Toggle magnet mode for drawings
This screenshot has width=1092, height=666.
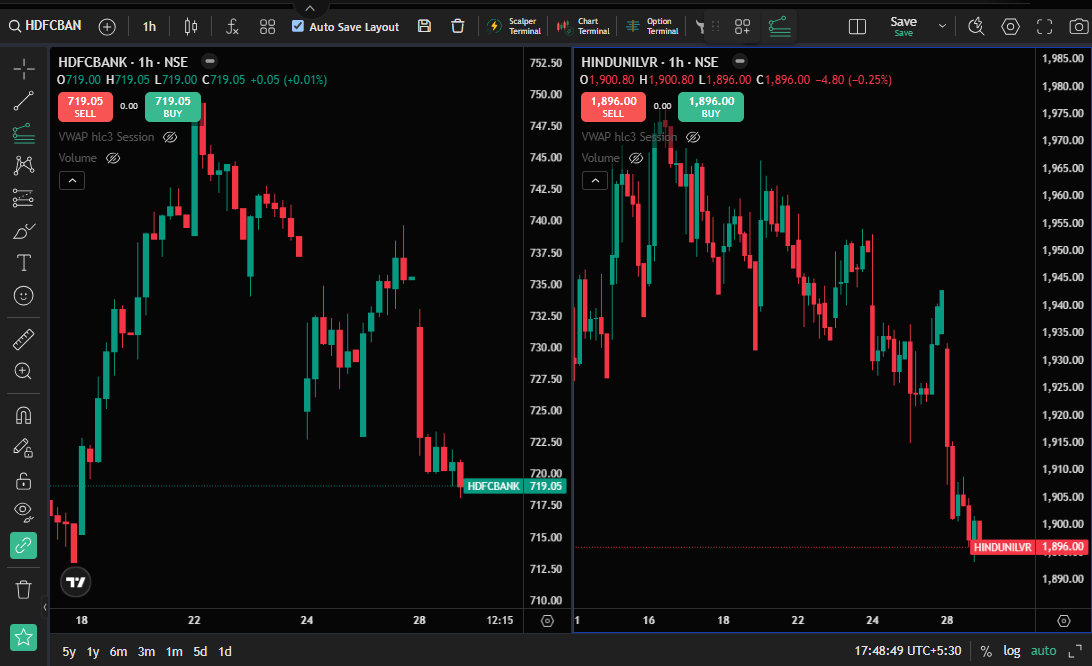click(24, 415)
